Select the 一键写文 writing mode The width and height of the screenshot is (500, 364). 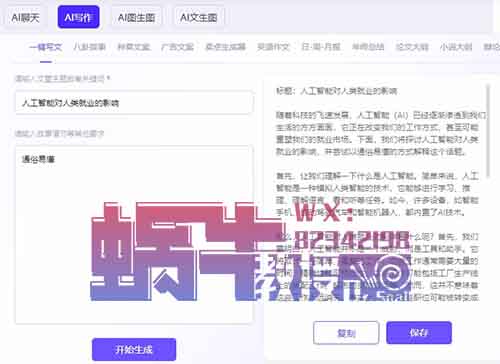pyautogui.click(x=46, y=47)
